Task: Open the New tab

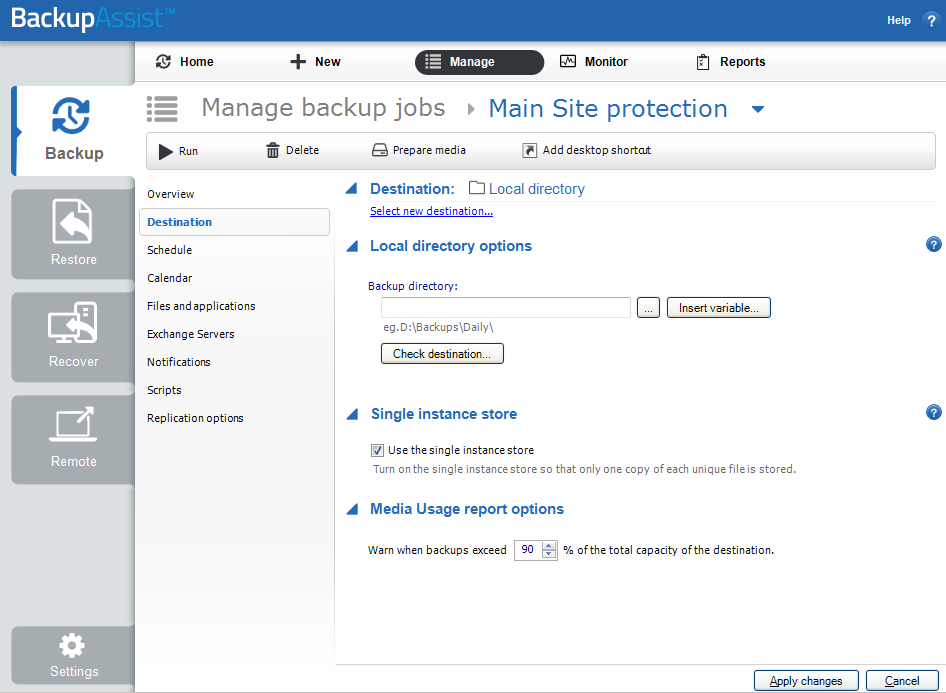Action: pos(315,62)
